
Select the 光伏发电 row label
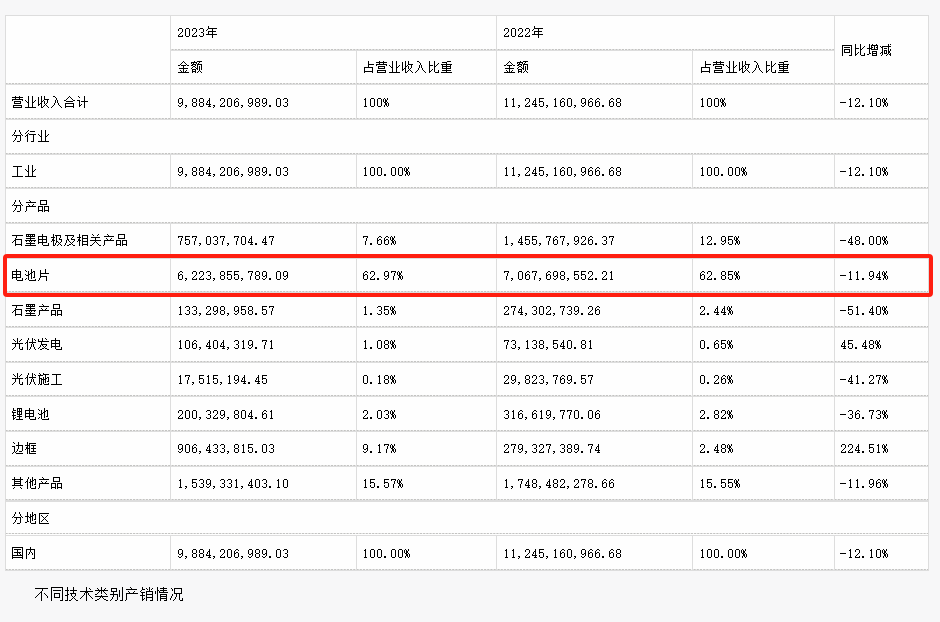pos(37,345)
